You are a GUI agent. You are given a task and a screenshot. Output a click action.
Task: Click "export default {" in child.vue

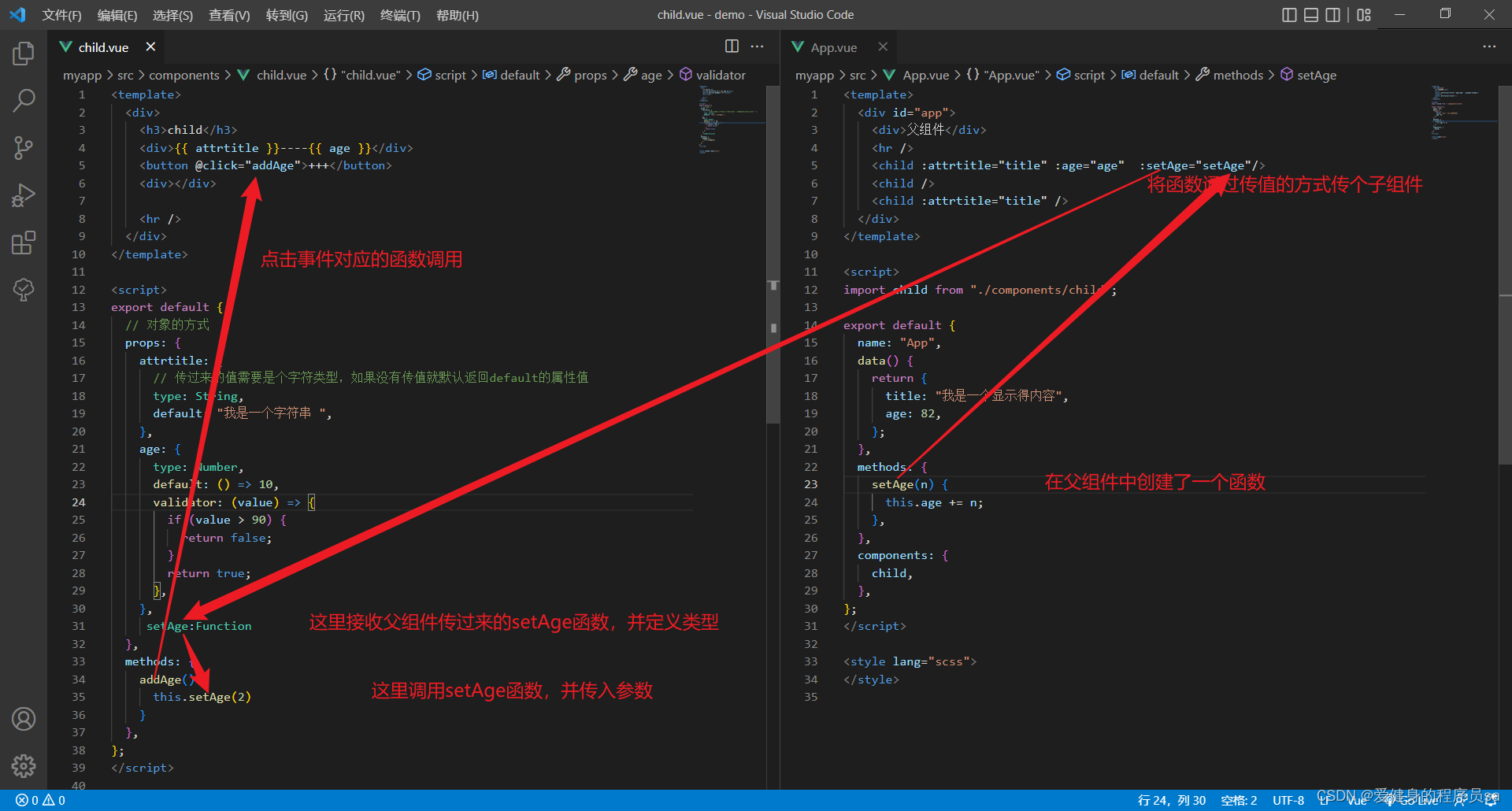pos(167,307)
